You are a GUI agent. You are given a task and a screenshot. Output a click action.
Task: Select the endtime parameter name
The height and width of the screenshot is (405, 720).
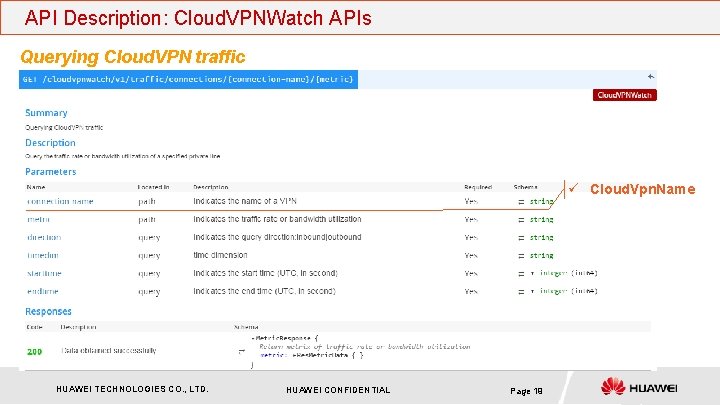point(43,291)
